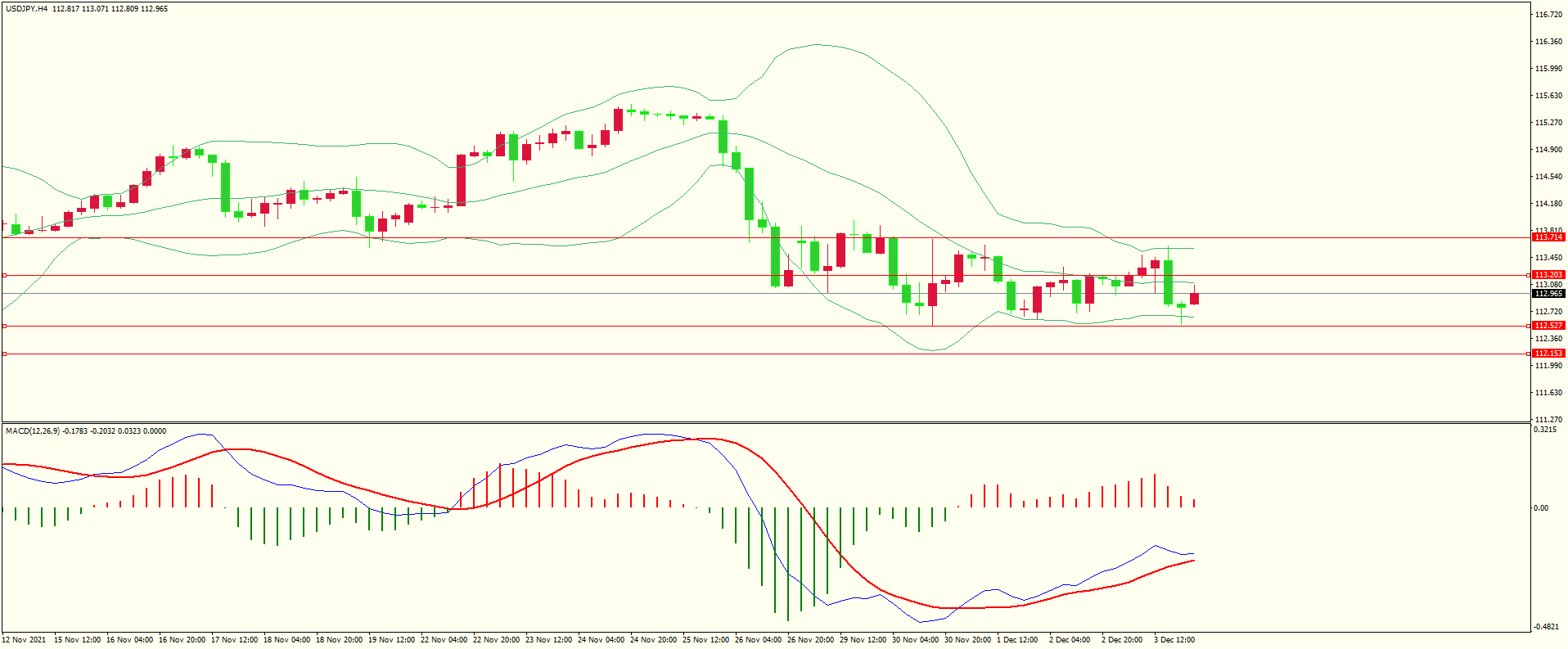The height and width of the screenshot is (649, 1568).
Task: Select the 112.153 red price tag
Action: pyautogui.click(x=1548, y=354)
